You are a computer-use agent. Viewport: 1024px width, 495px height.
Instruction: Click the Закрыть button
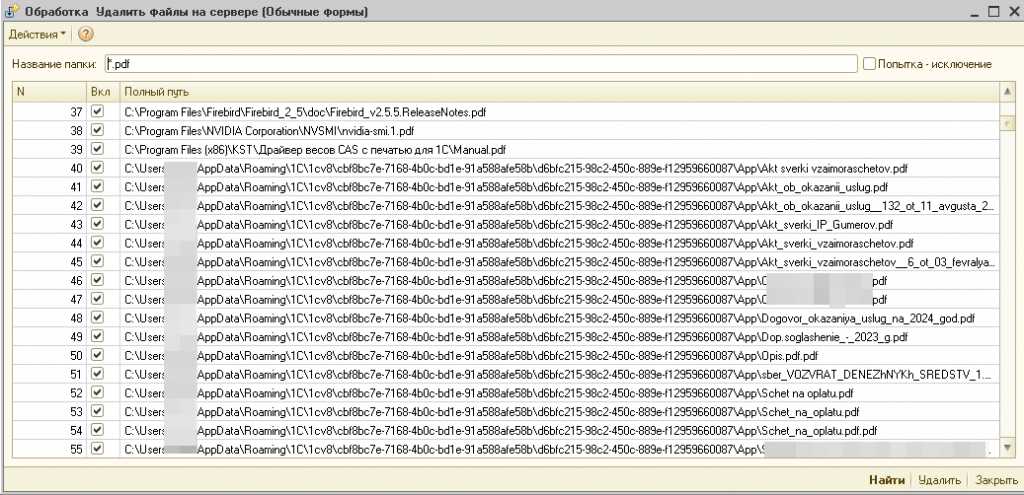(x=997, y=480)
